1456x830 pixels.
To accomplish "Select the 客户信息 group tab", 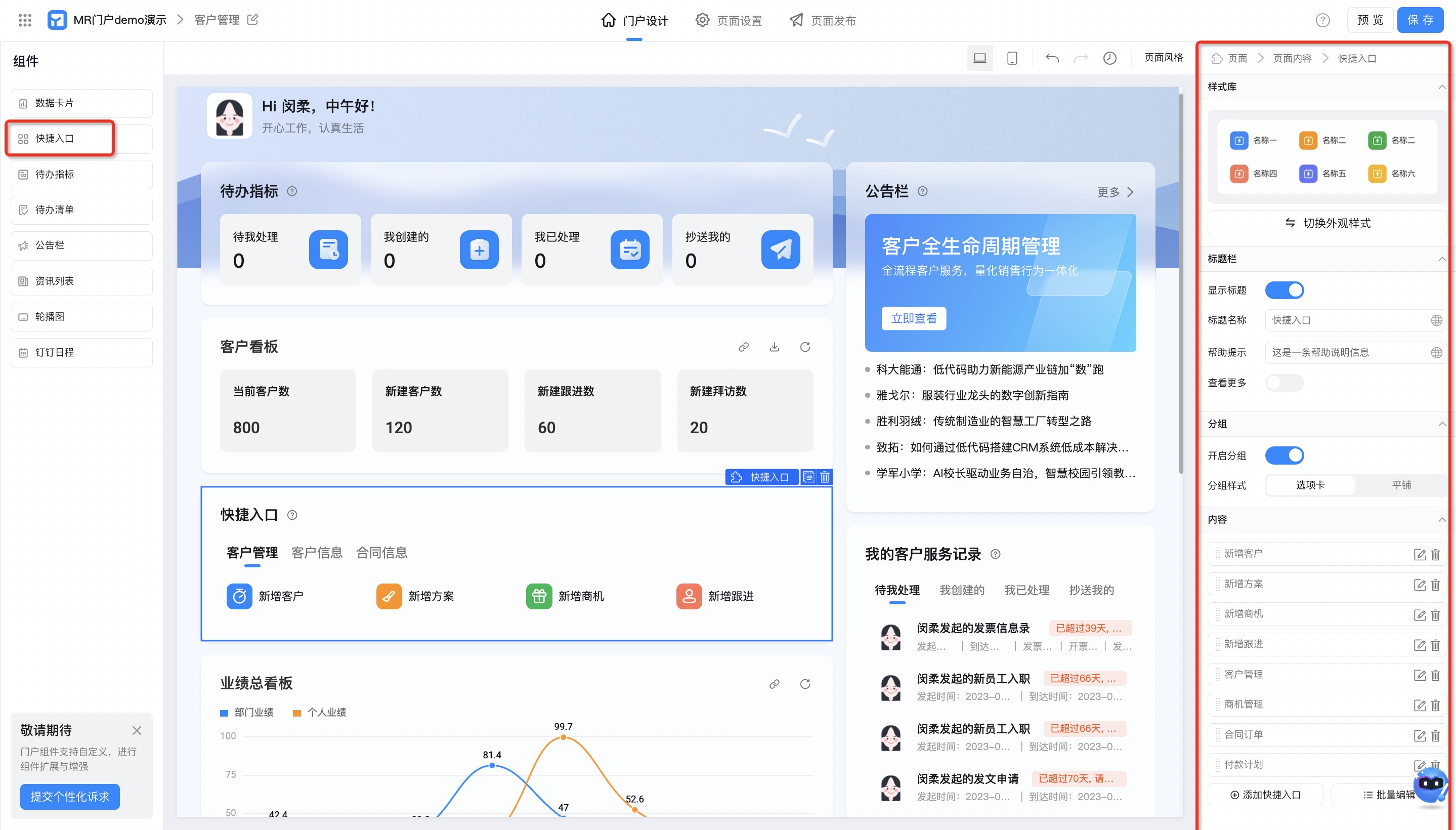I will (317, 552).
